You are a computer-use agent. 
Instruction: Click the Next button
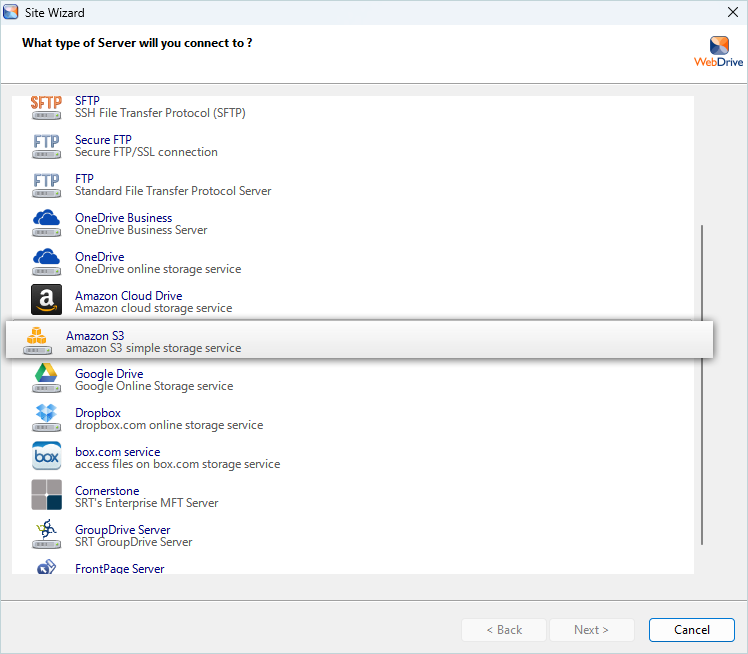coord(591,630)
